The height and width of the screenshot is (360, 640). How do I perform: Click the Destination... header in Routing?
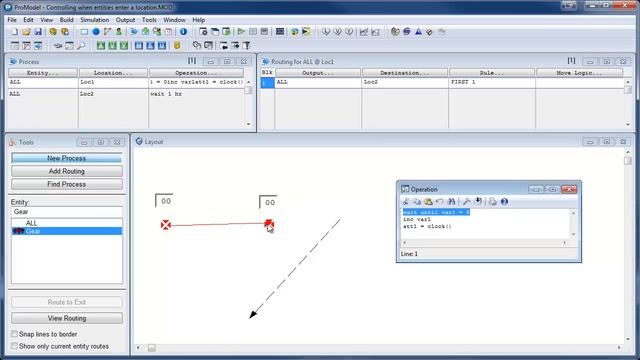pos(405,73)
